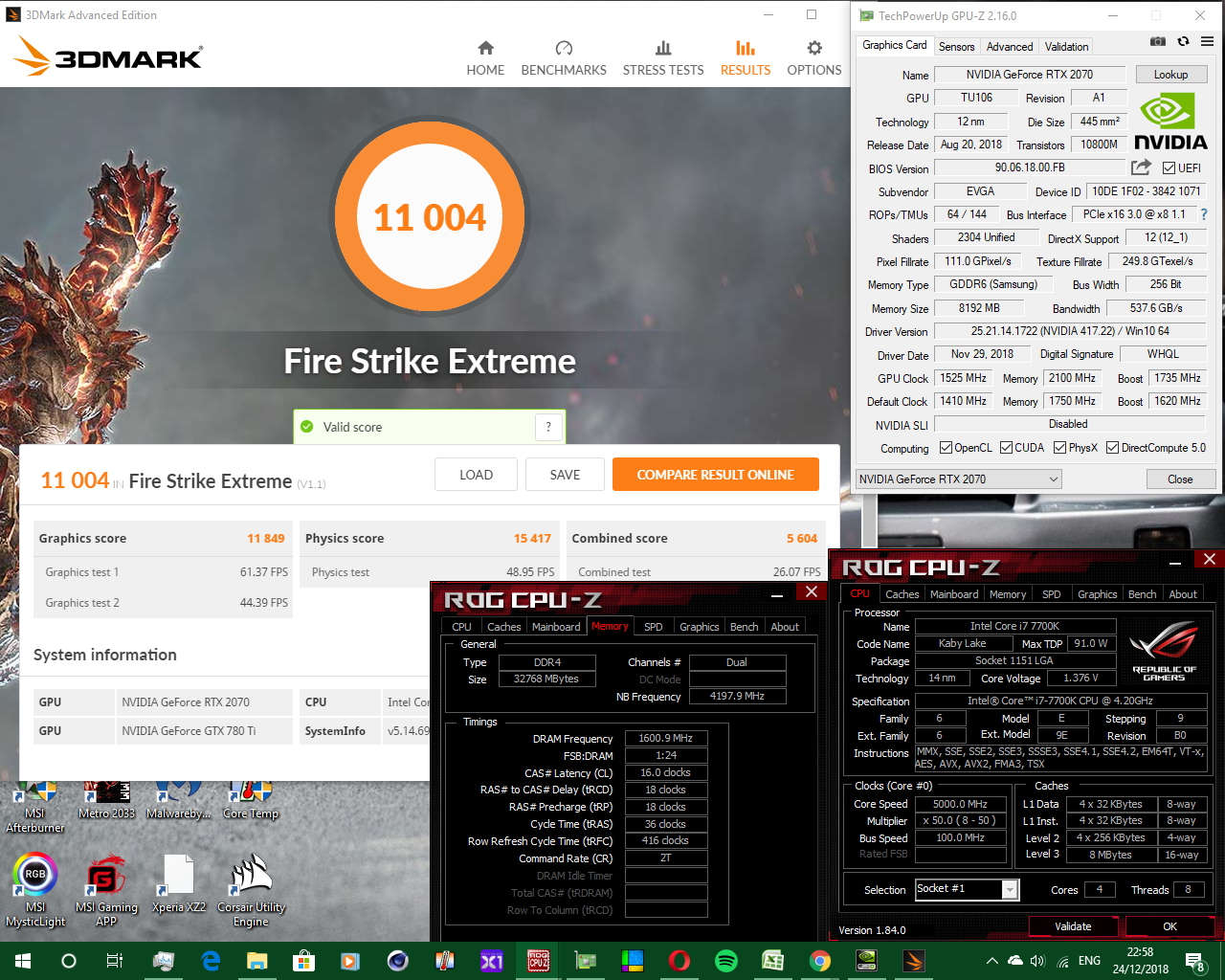Click Opera browser icon in taskbar
This screenshot has width=1225, height=980.
pyautogui.click(x=679, y=961)
